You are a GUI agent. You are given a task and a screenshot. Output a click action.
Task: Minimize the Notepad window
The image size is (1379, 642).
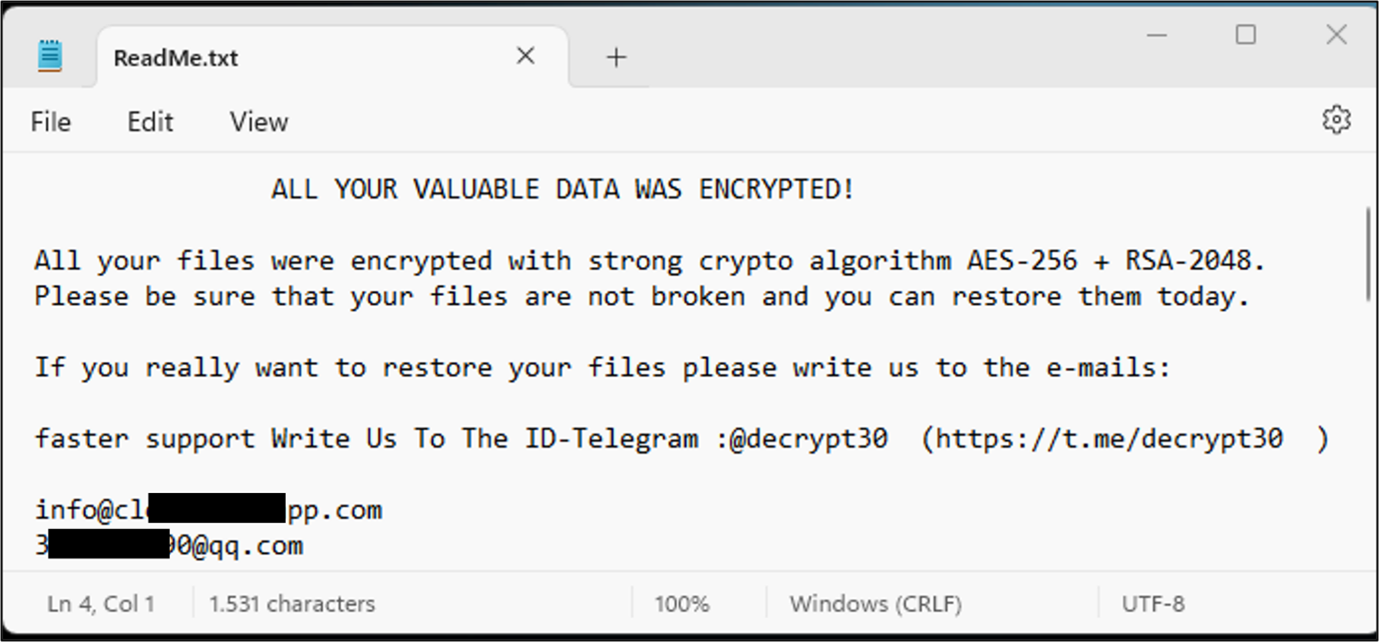[x=1157, y=35]
